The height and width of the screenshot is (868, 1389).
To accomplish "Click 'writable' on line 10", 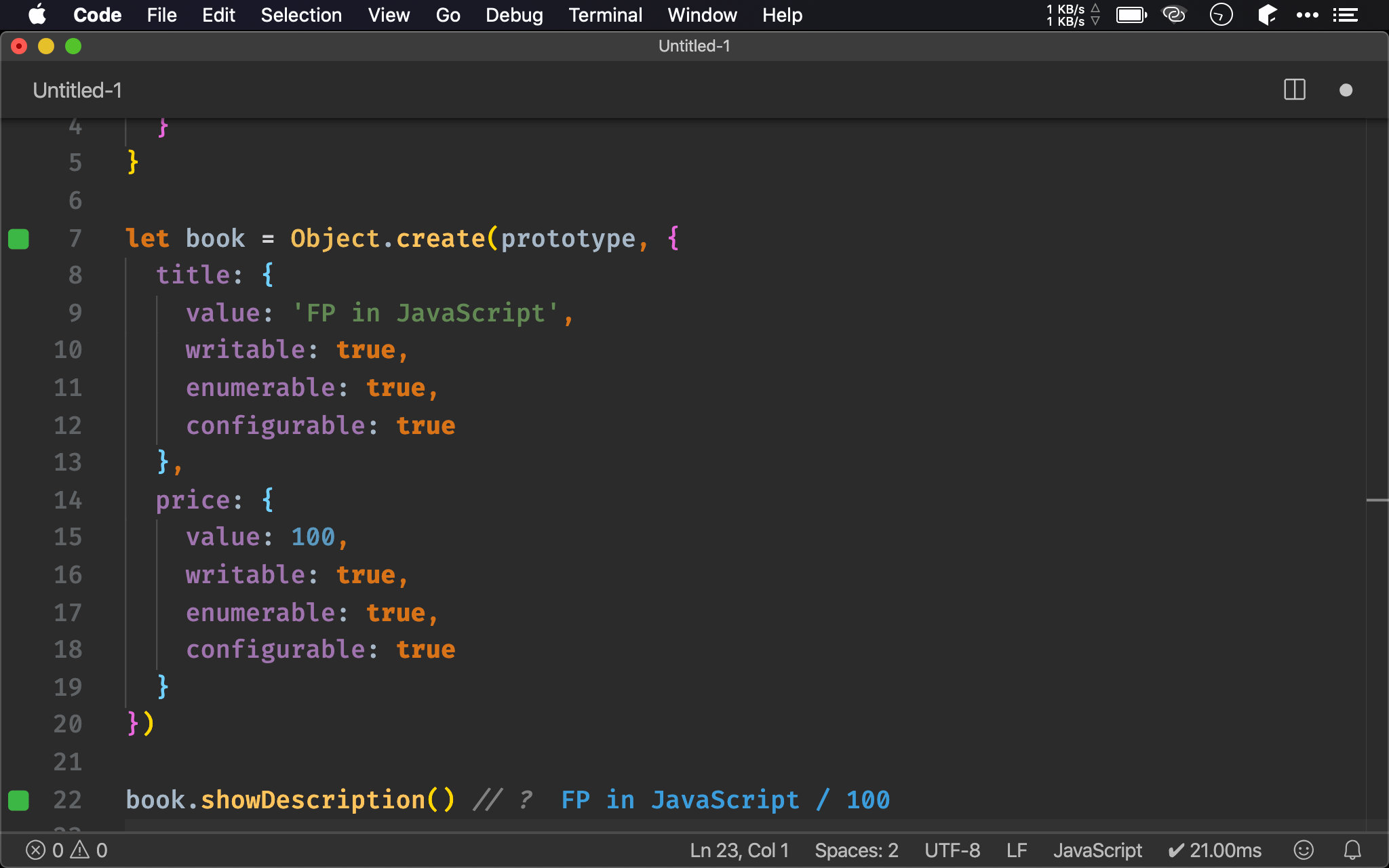I will click(246, 350).
